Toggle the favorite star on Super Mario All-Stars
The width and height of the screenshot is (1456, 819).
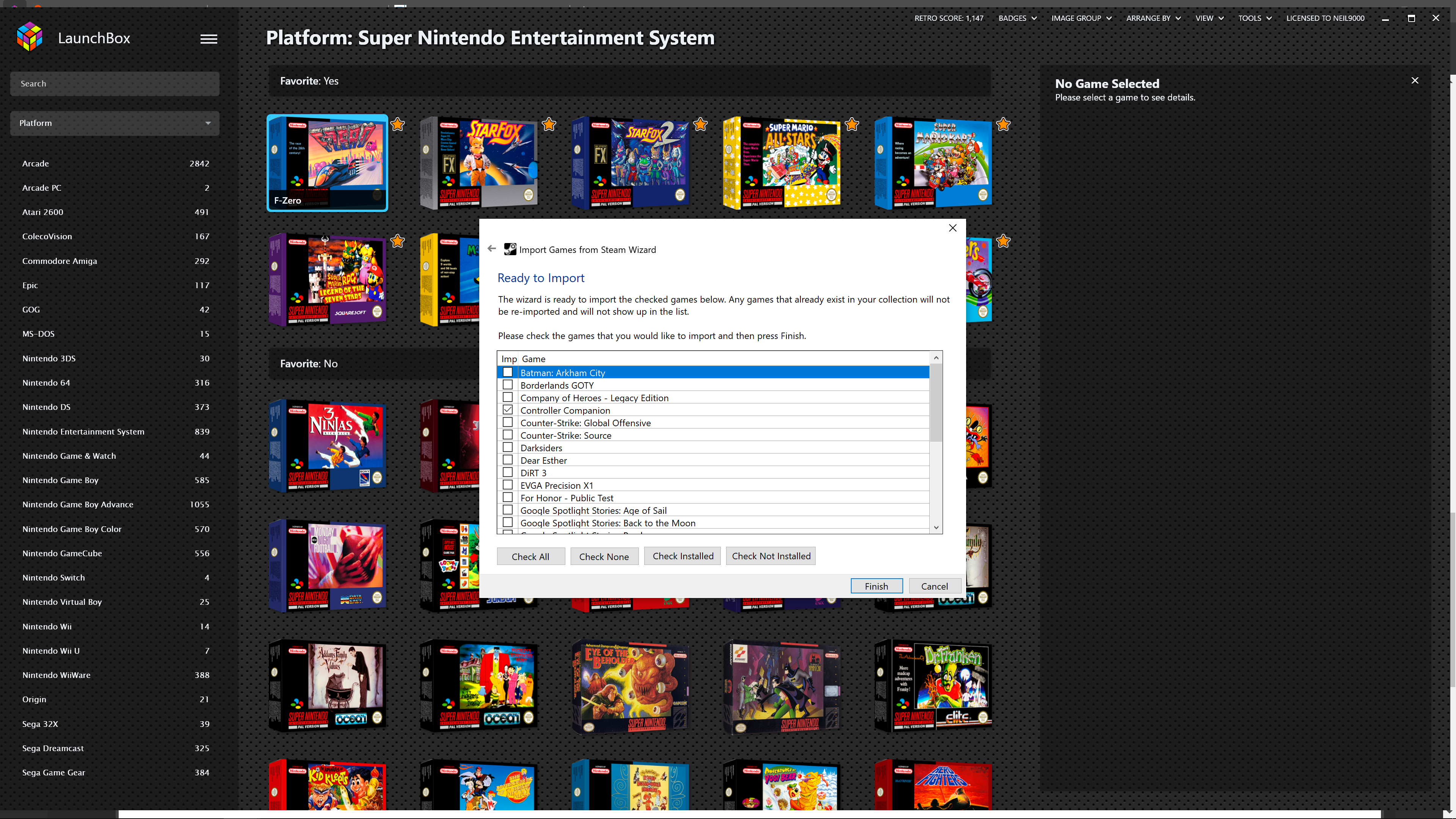tap(852, 124)
